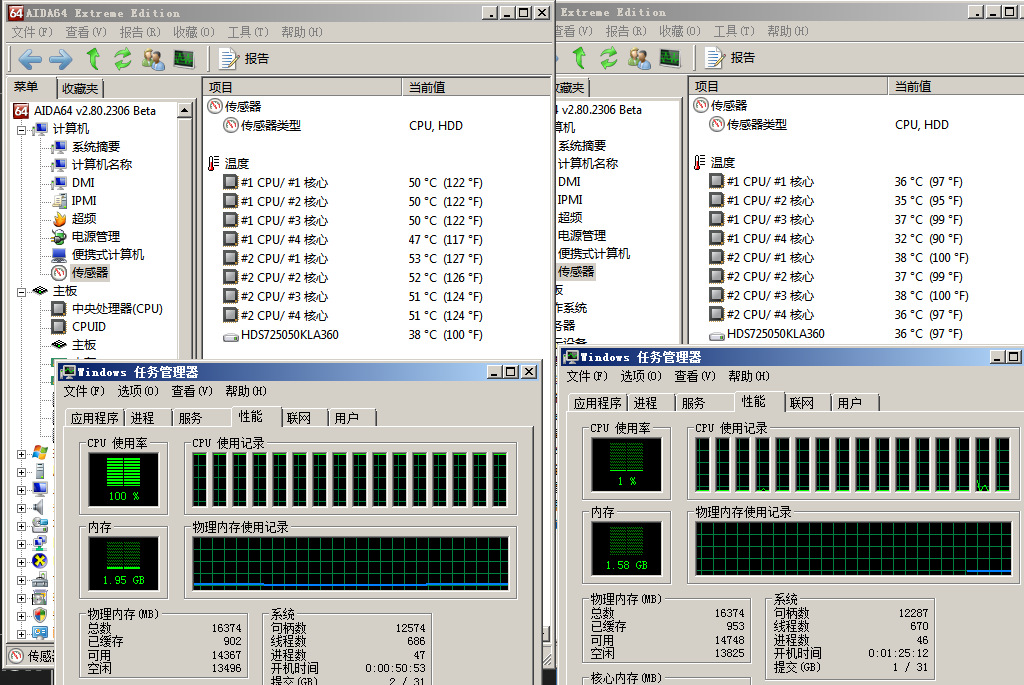1024x685 pixels.
Task: Click the DirectX X icon in left tree
Action: point(40,561)
